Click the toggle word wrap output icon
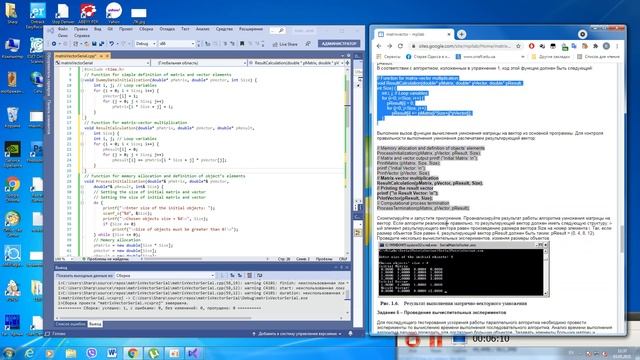This screenshot has width=640, height=360. pos(259,276)
